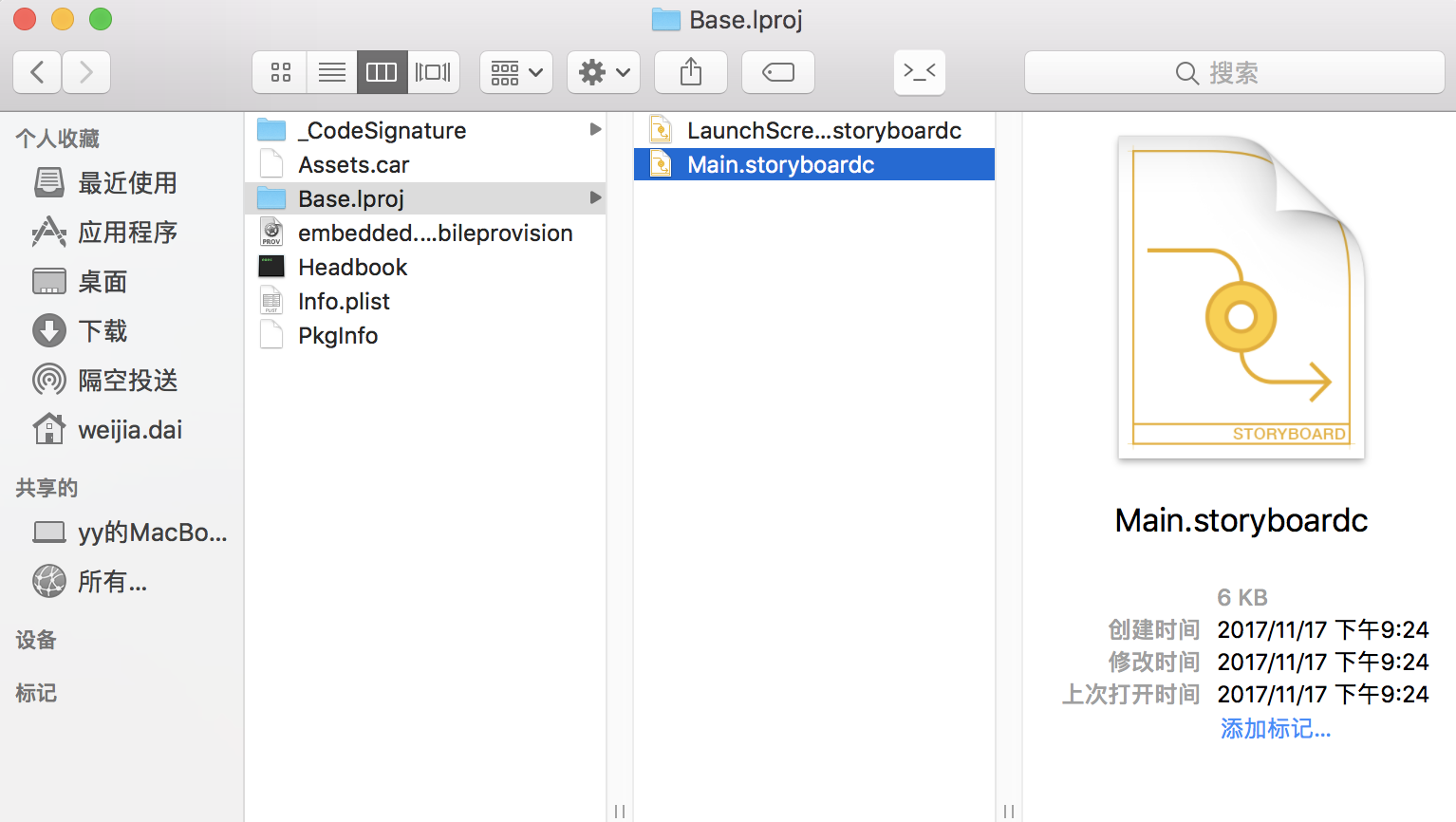Open the Downloads sidebar item
1456x822 pixels.
(x=103, y=331)
